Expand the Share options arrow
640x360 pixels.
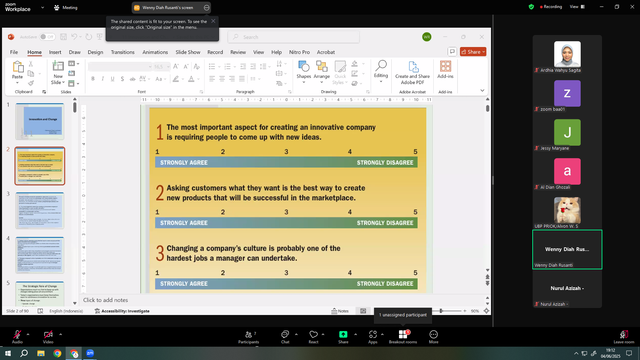tap(355, 334)
